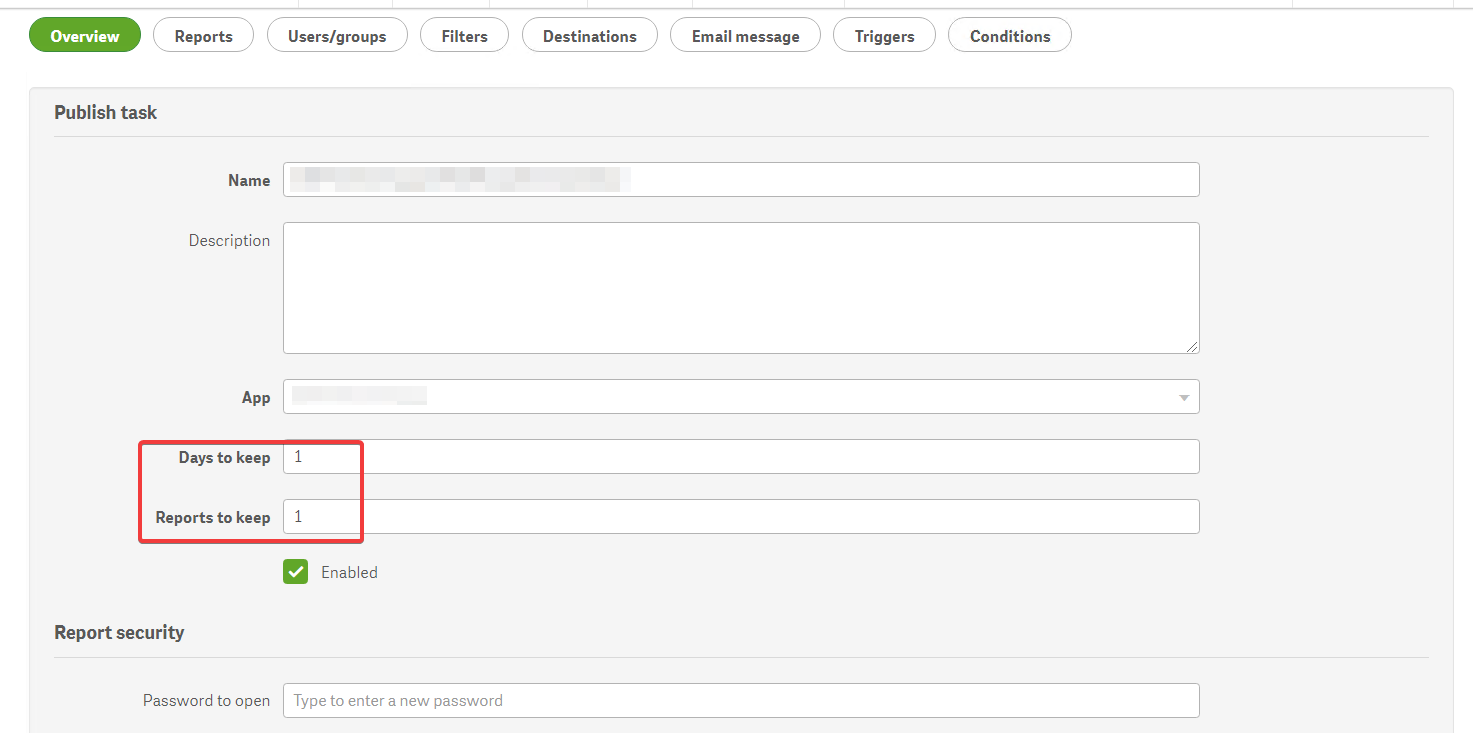The width and height of the screenshot is (1473, 733).
Task: Click inside the Description text area
Action: coord(740,287)
